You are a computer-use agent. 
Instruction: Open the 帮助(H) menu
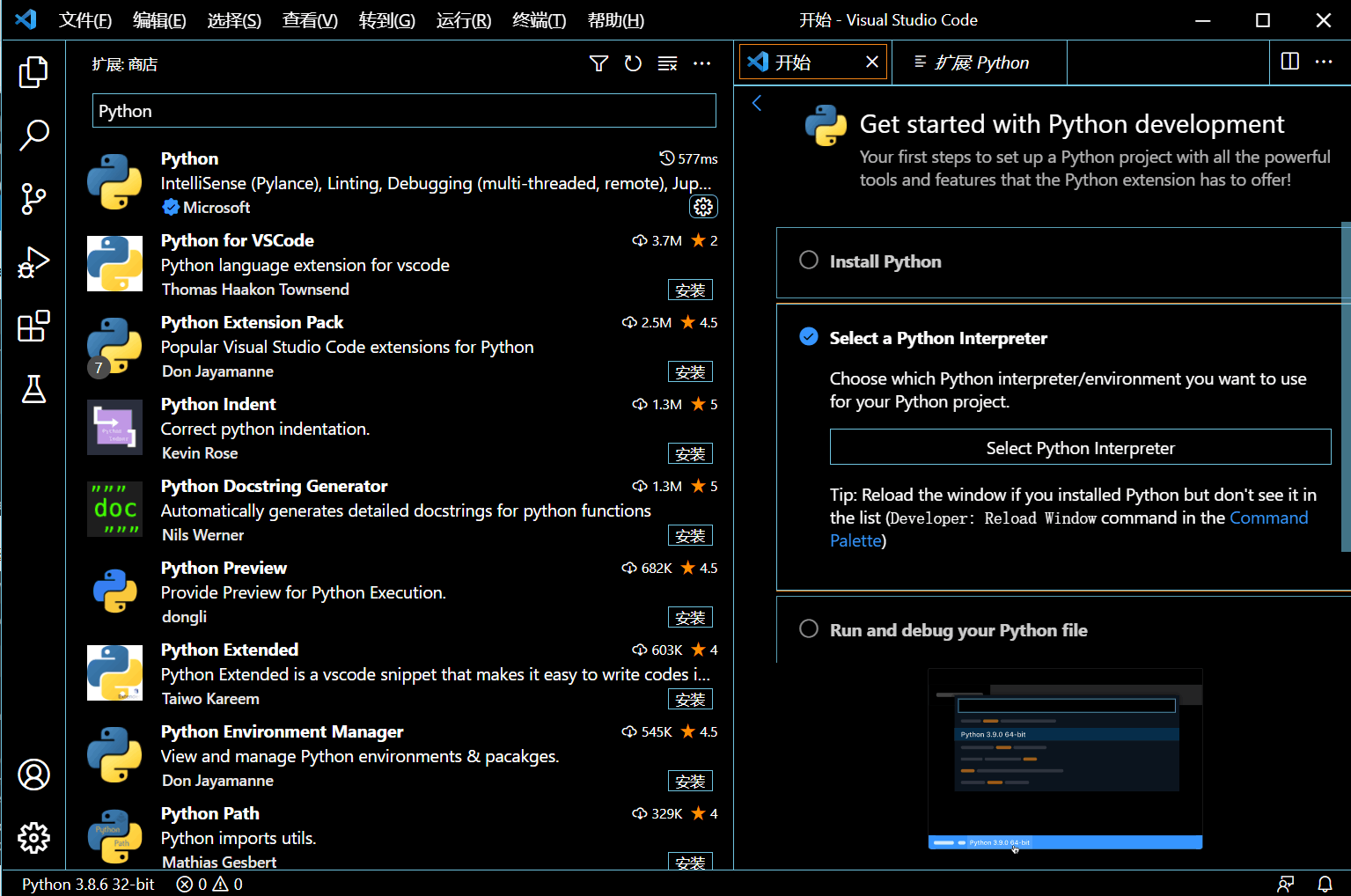point(616,20)
